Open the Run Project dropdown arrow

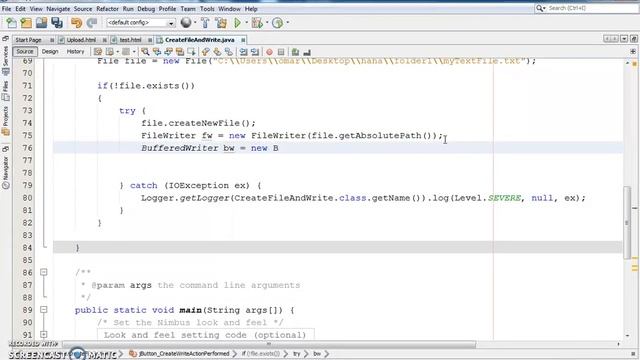coord(246,23)
